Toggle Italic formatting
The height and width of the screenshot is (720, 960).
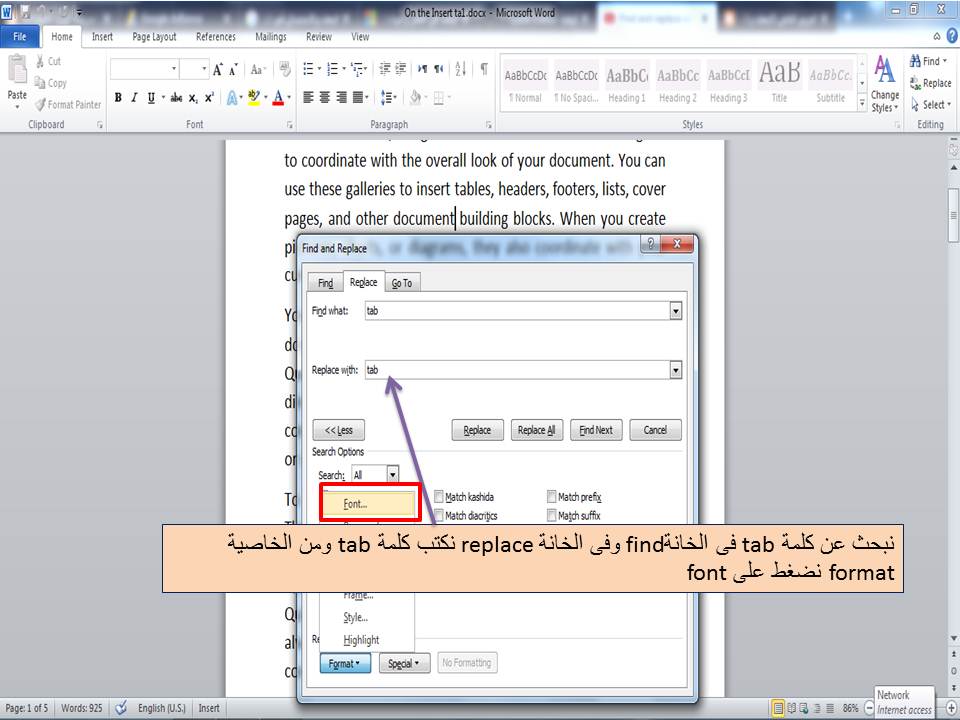(x=134, y=97)
